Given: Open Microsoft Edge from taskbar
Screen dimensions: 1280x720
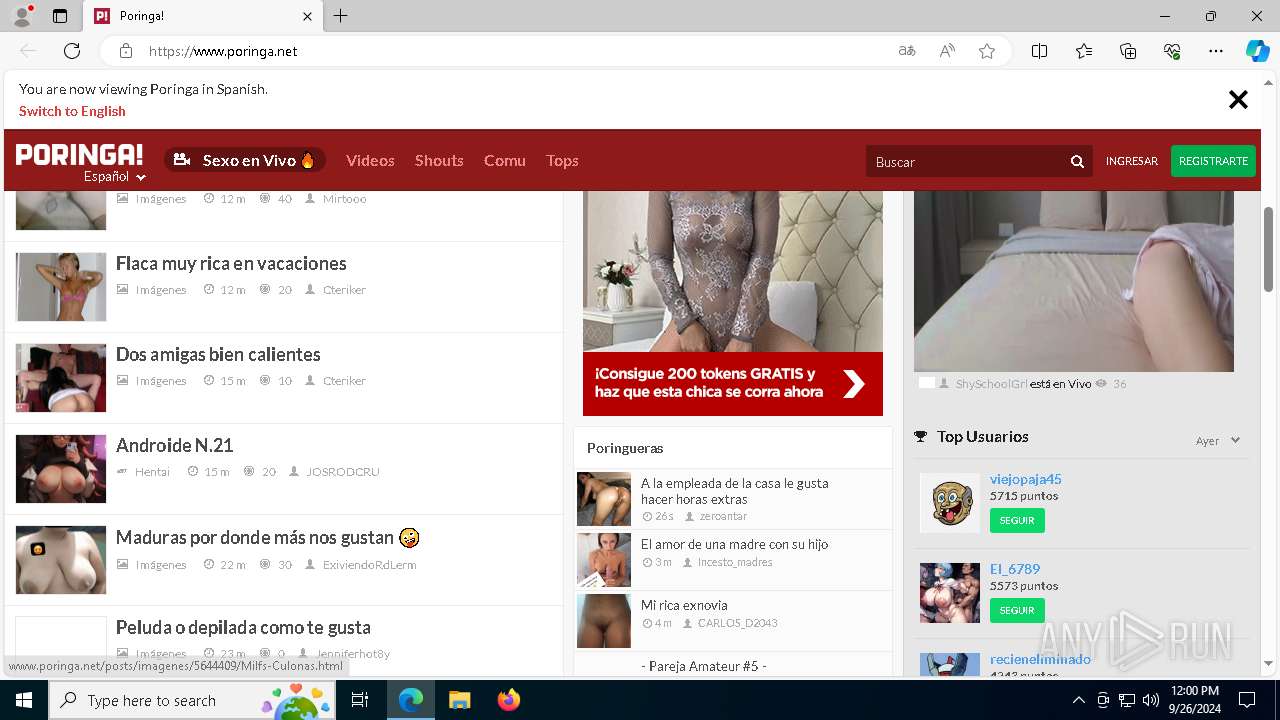Looking at the screenshot, I should tap(411, 700).
